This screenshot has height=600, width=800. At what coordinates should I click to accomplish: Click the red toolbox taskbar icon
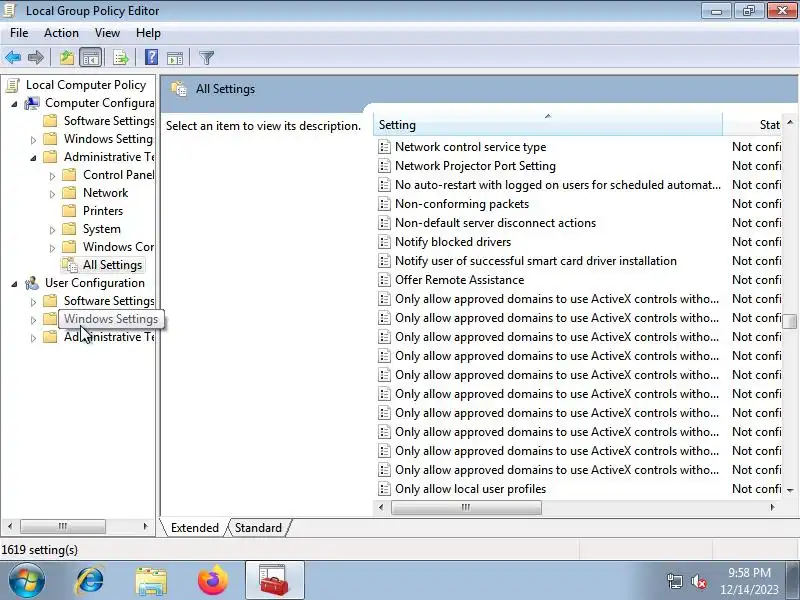click(274, 581)
